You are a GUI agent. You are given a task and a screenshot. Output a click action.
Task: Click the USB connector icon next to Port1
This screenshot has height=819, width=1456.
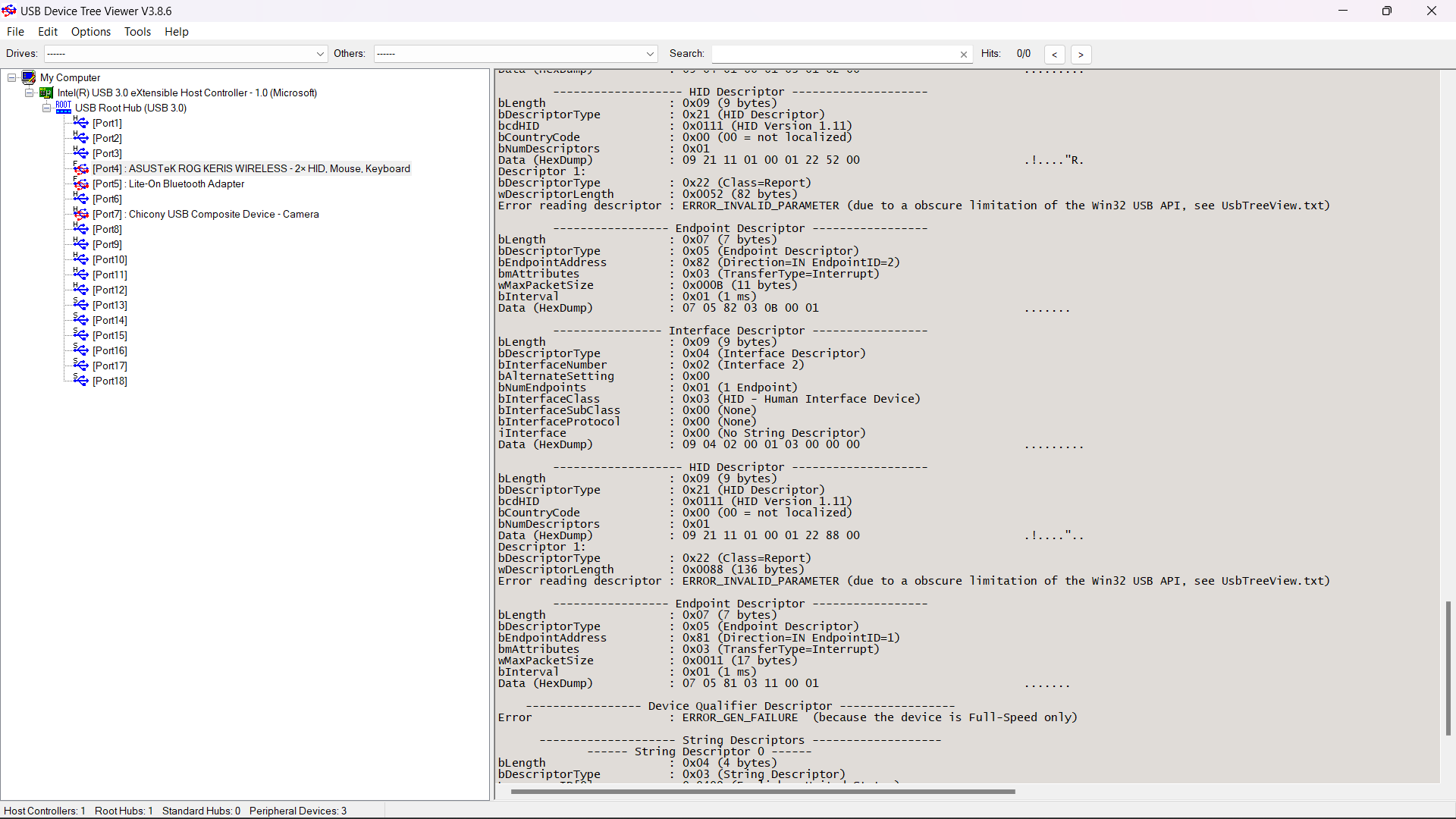(x=80, y=122)
